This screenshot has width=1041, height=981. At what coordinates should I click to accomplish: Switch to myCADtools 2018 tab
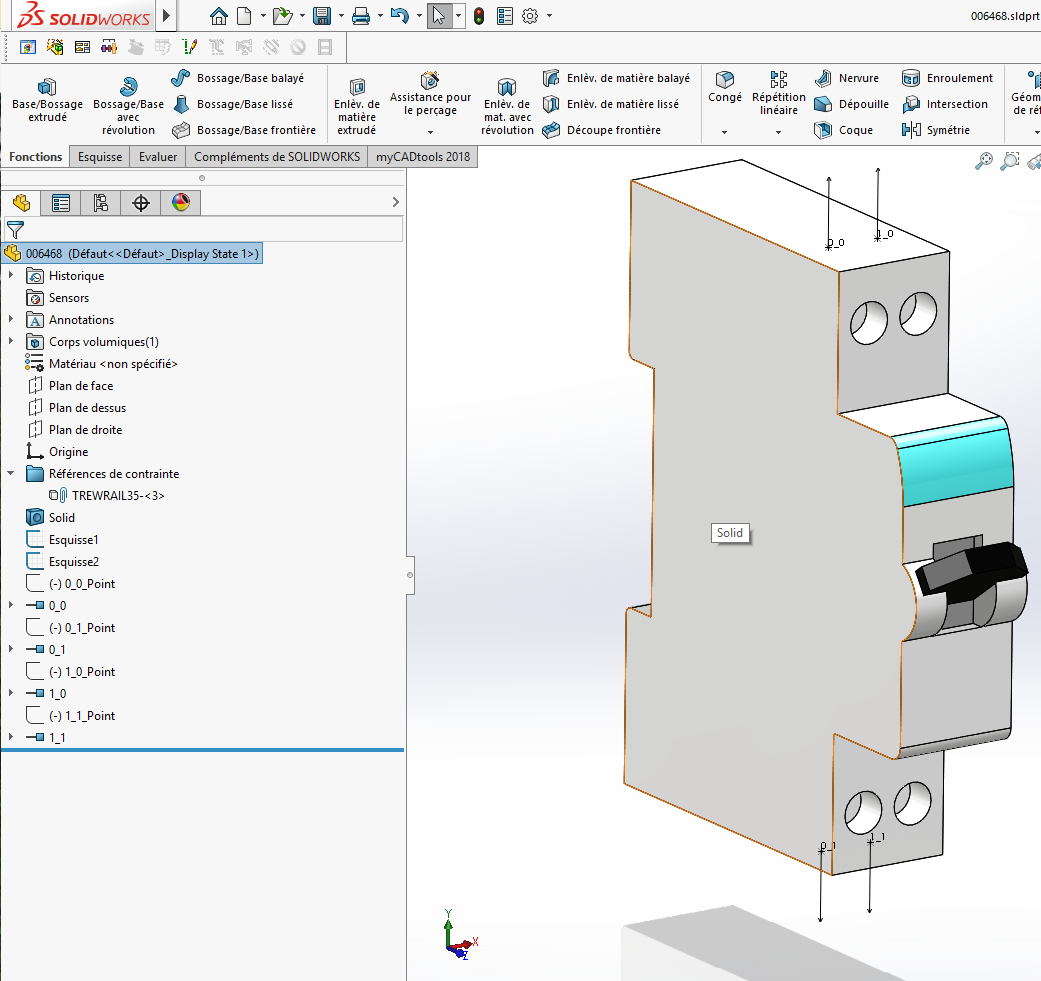(423, 157)
